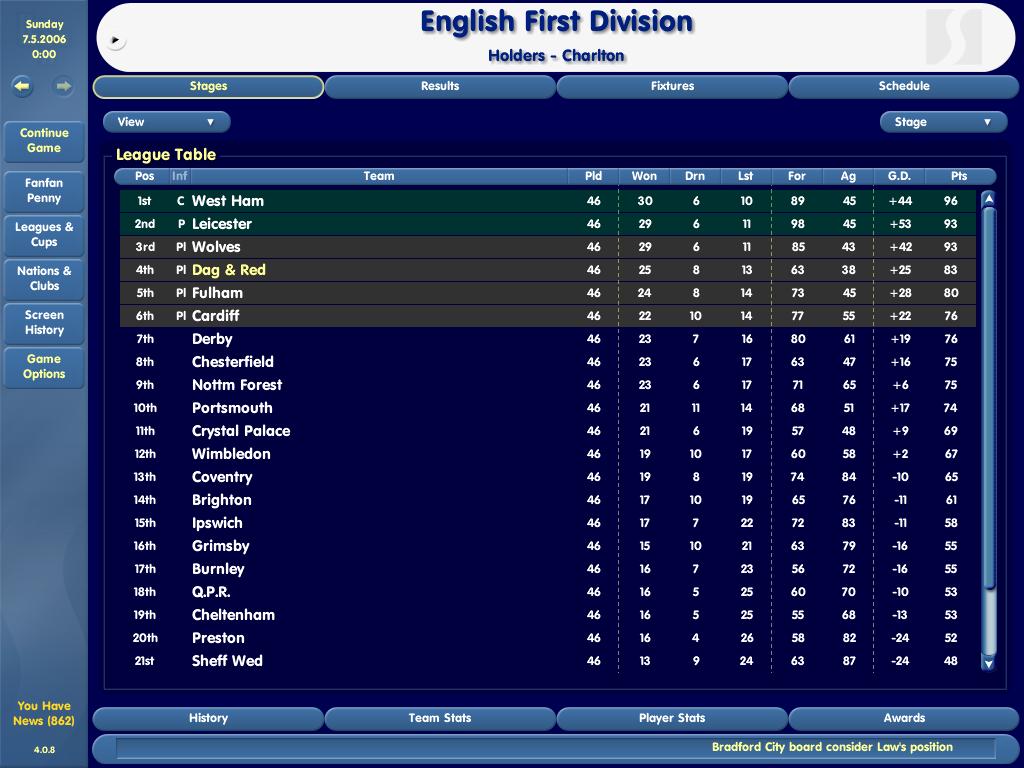
Task: Click the scroll up arrow on league table
Action: pyautogui.click(x=988, y=199)
